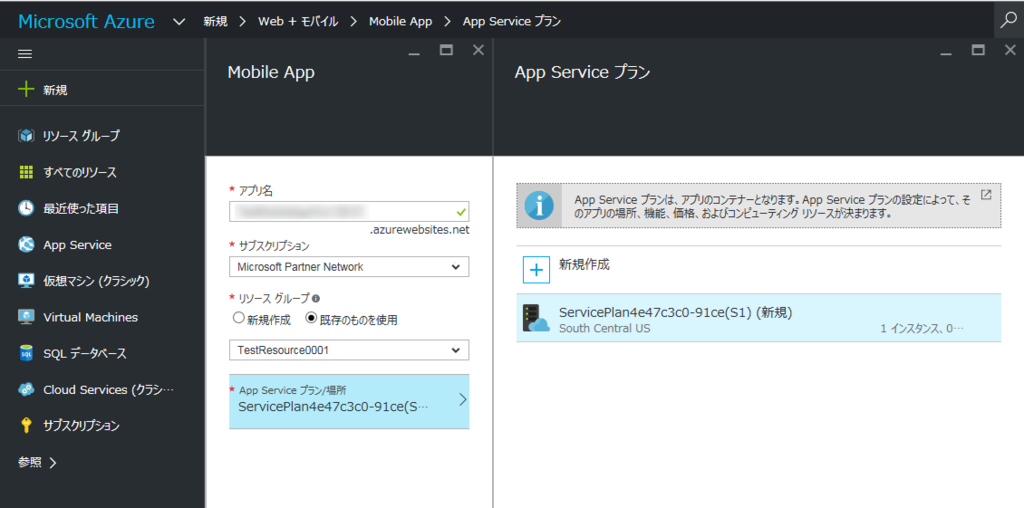
Task: Open リソース グループ in the sidebar
Action: 82,136
